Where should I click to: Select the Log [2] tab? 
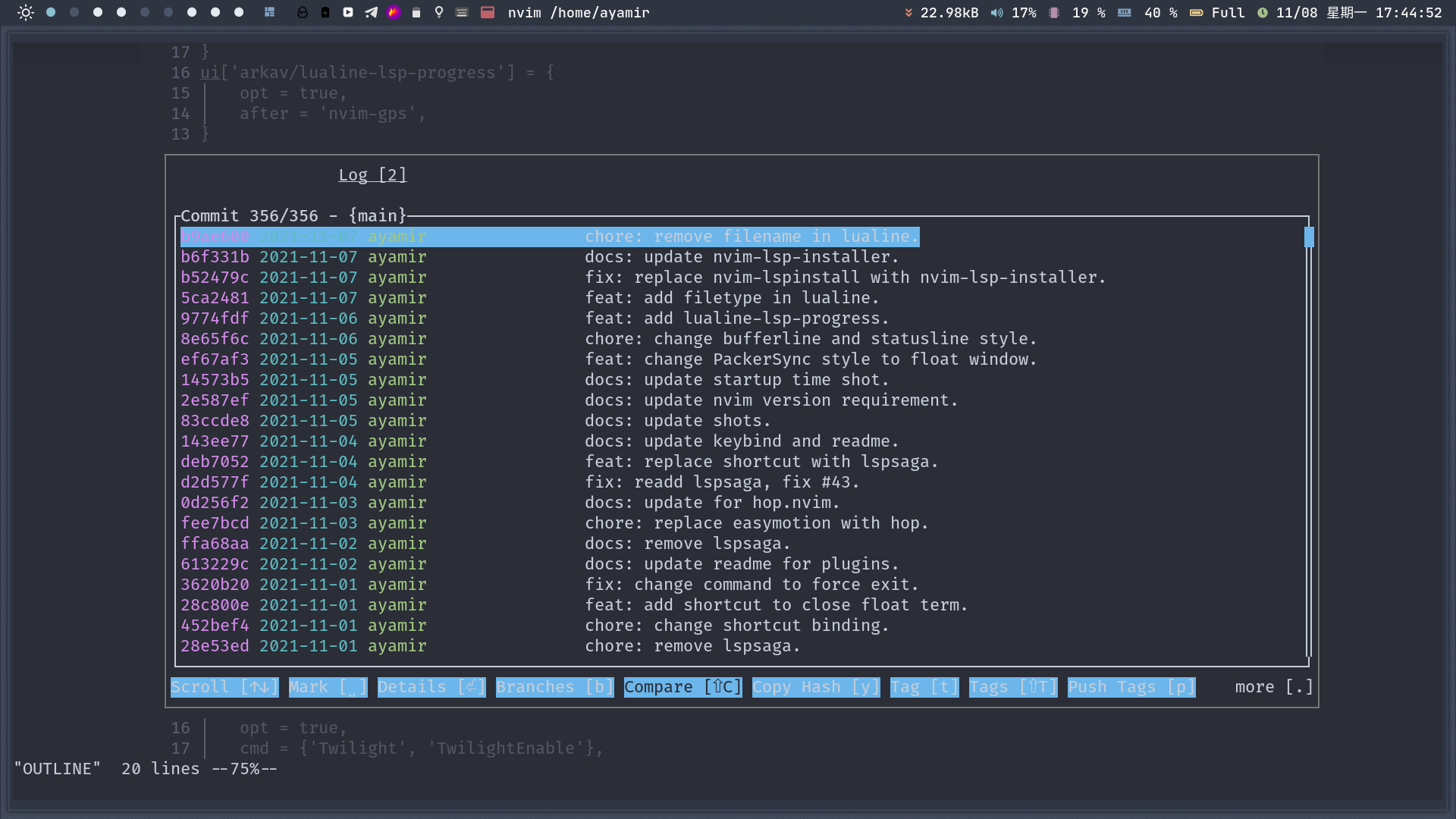pos(372,175)
